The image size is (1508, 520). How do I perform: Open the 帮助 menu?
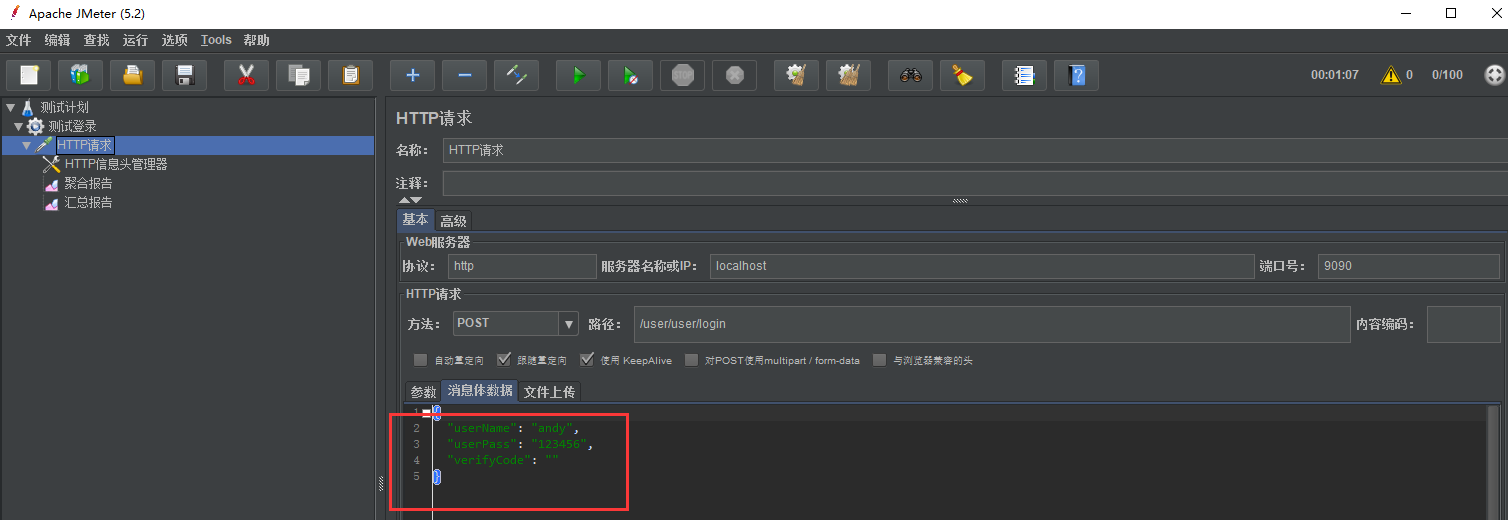[x=256, y=40]
